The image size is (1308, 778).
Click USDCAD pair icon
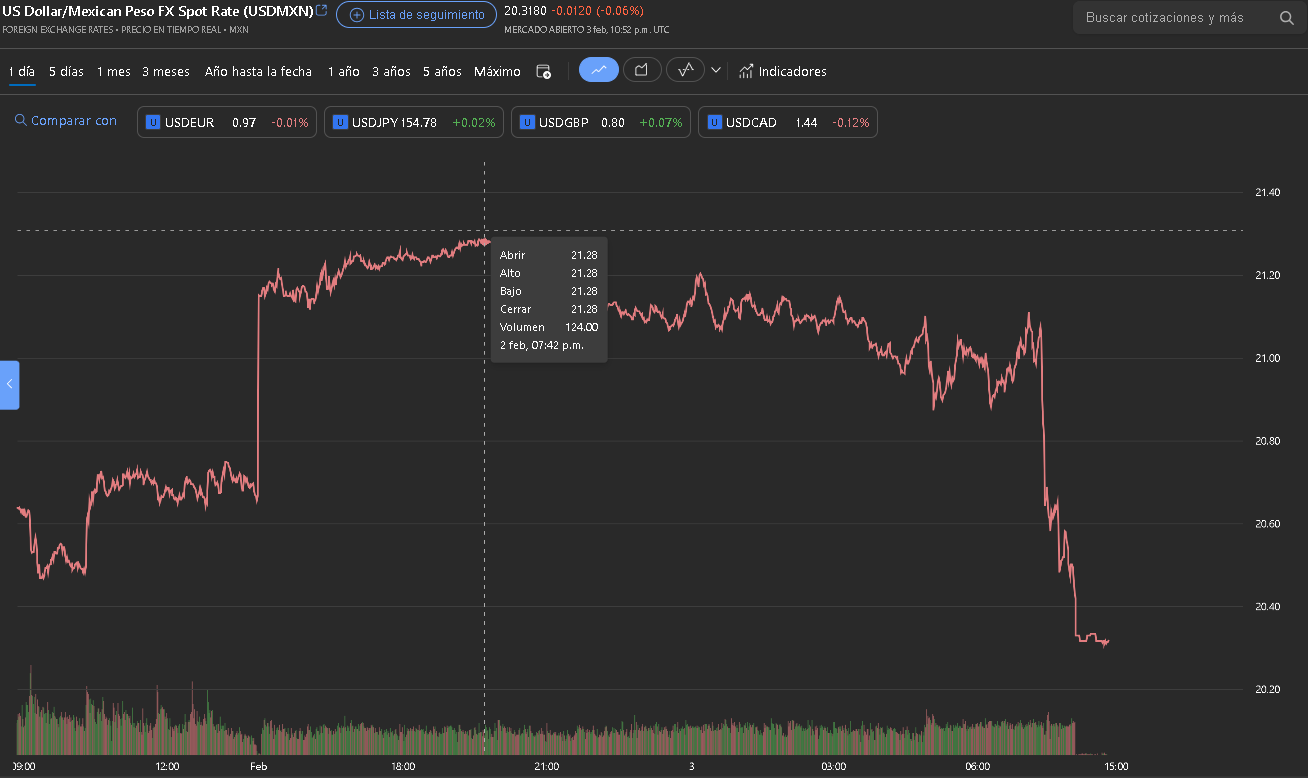714,122
